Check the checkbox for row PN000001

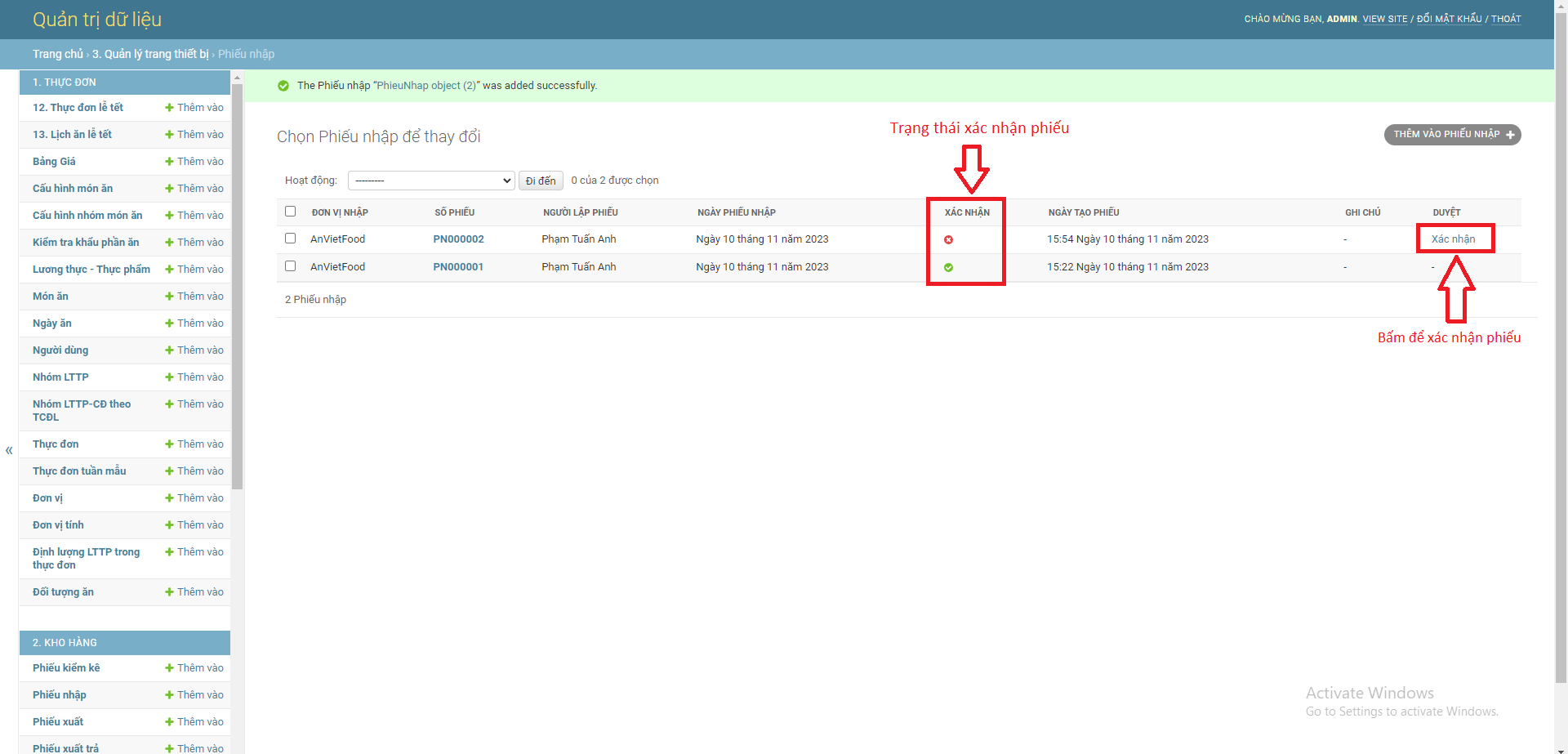click(290, 265)
